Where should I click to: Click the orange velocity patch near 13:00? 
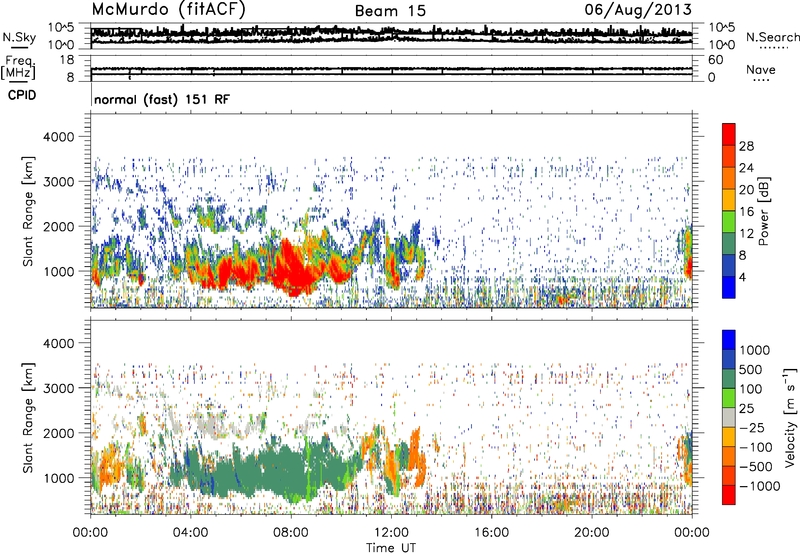click(417, 457)
